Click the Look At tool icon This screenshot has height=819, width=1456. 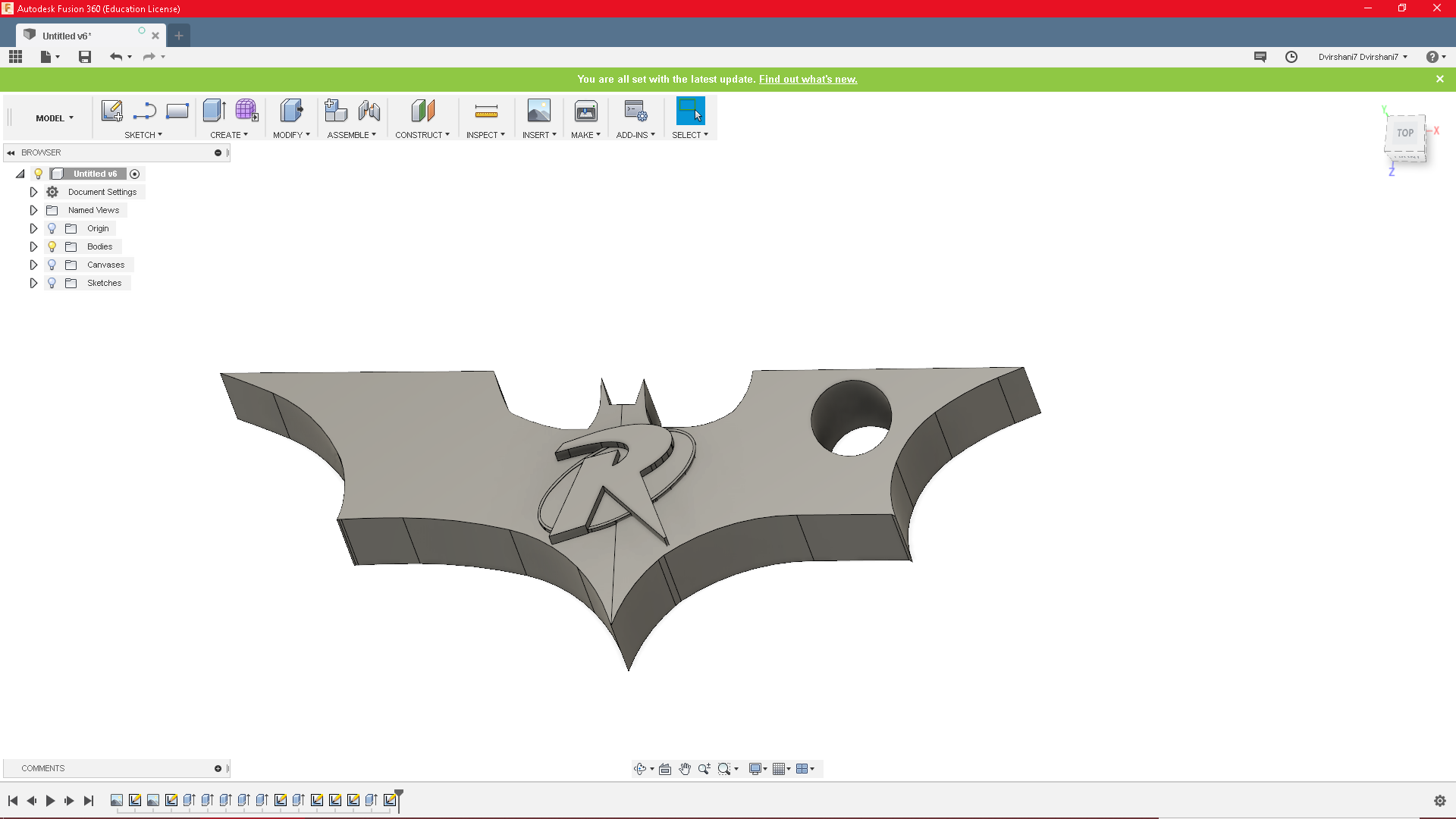pos(665,769)
